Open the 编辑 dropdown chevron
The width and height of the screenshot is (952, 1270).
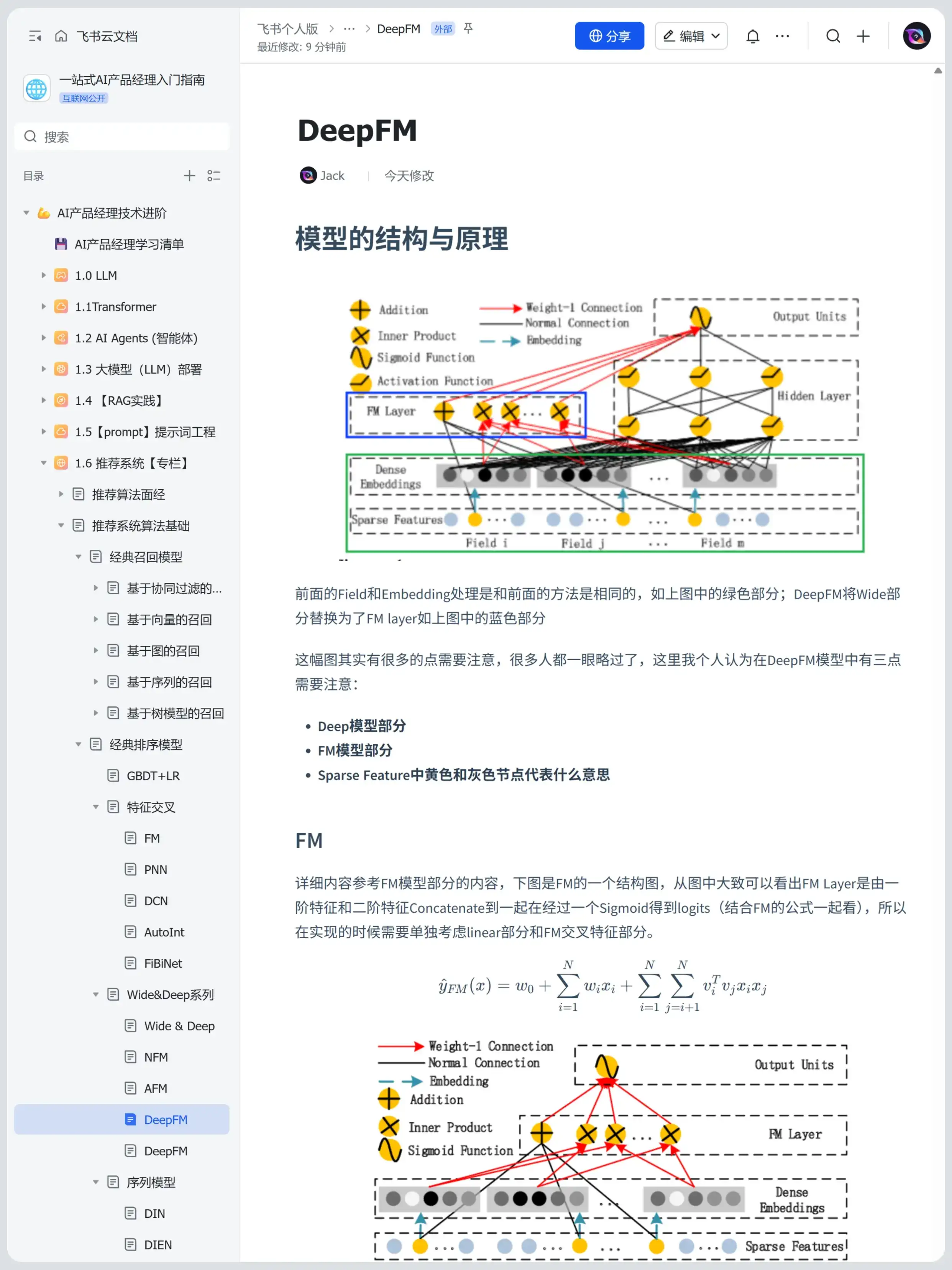coord(716,36)
